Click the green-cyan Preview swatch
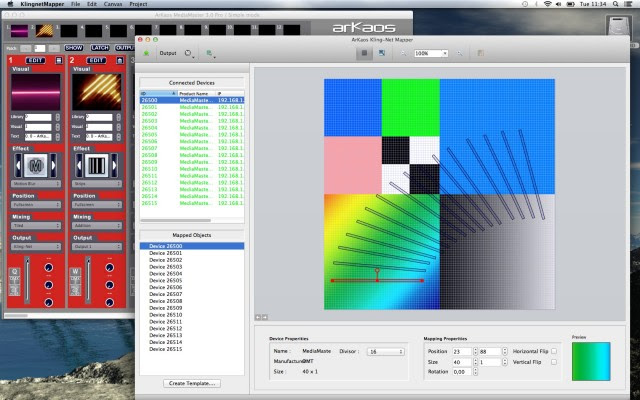 [x=591, y=361]
